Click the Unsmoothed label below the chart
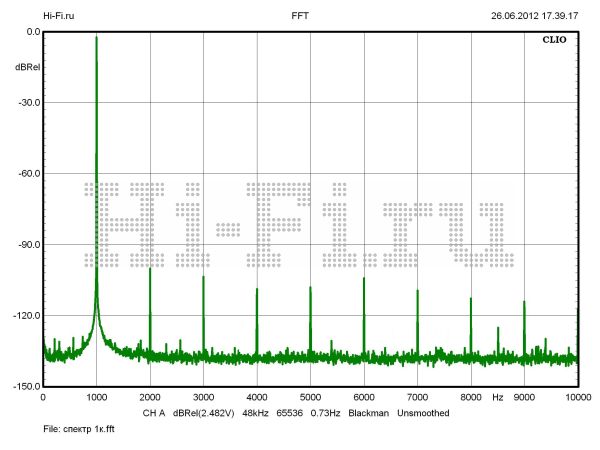This screenshot has width=600, height=450. click(429, 412)
